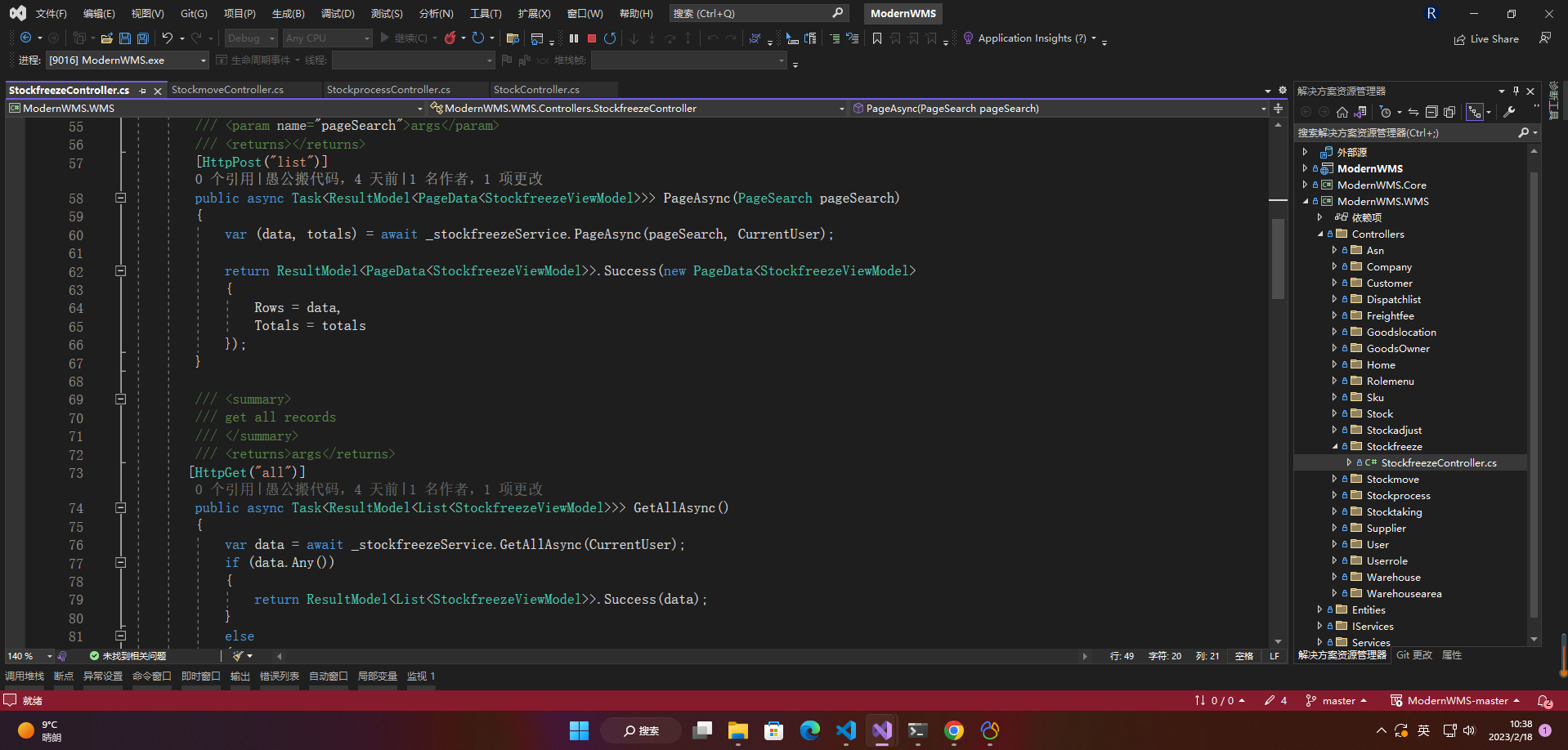The height and width of the screenshot is (750, 1568).
Task: Click the master branch status bar button
Action: [1337, 701]
